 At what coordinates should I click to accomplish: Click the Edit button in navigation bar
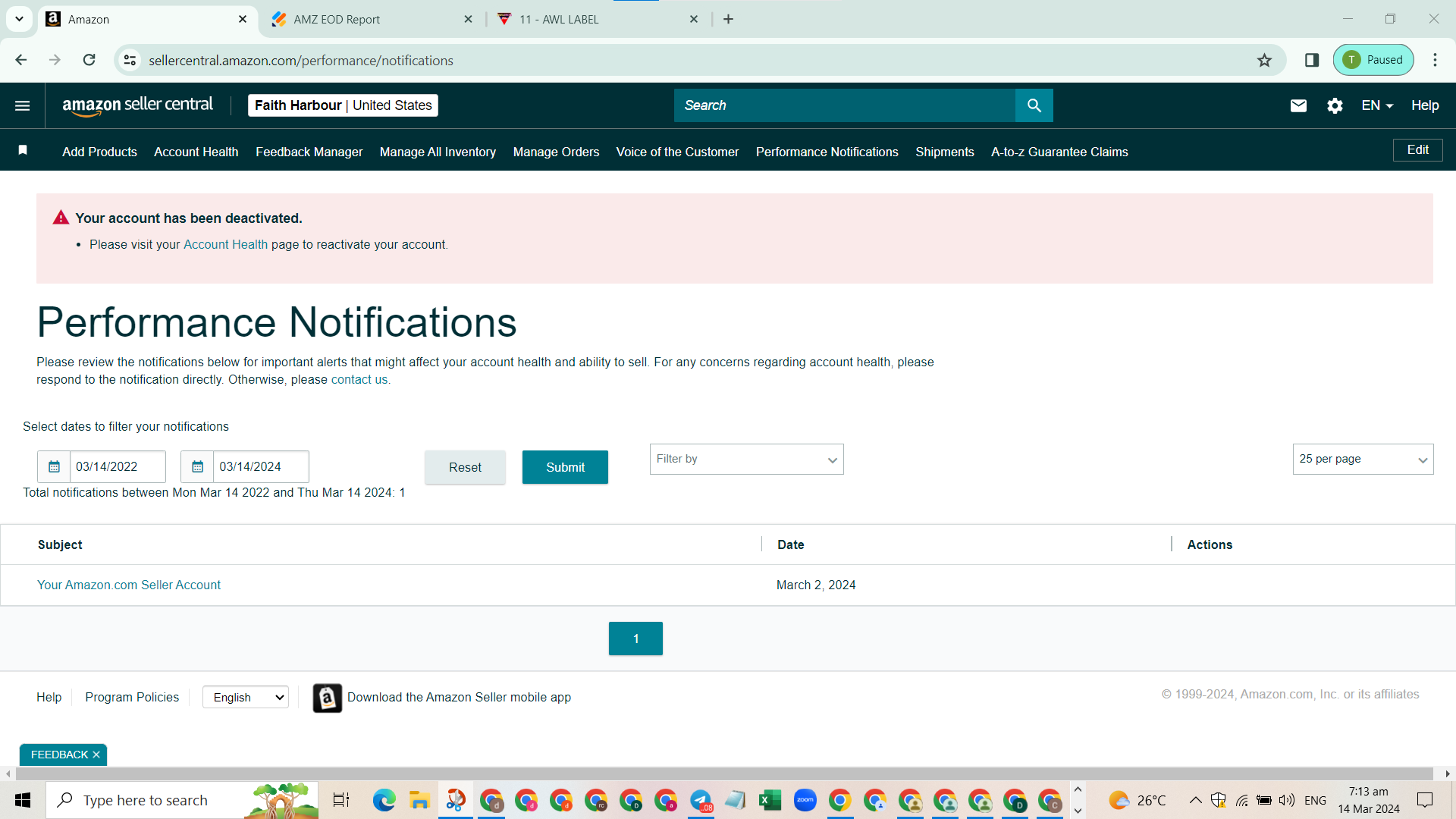pyautogui.click(x=1417, y=150)
